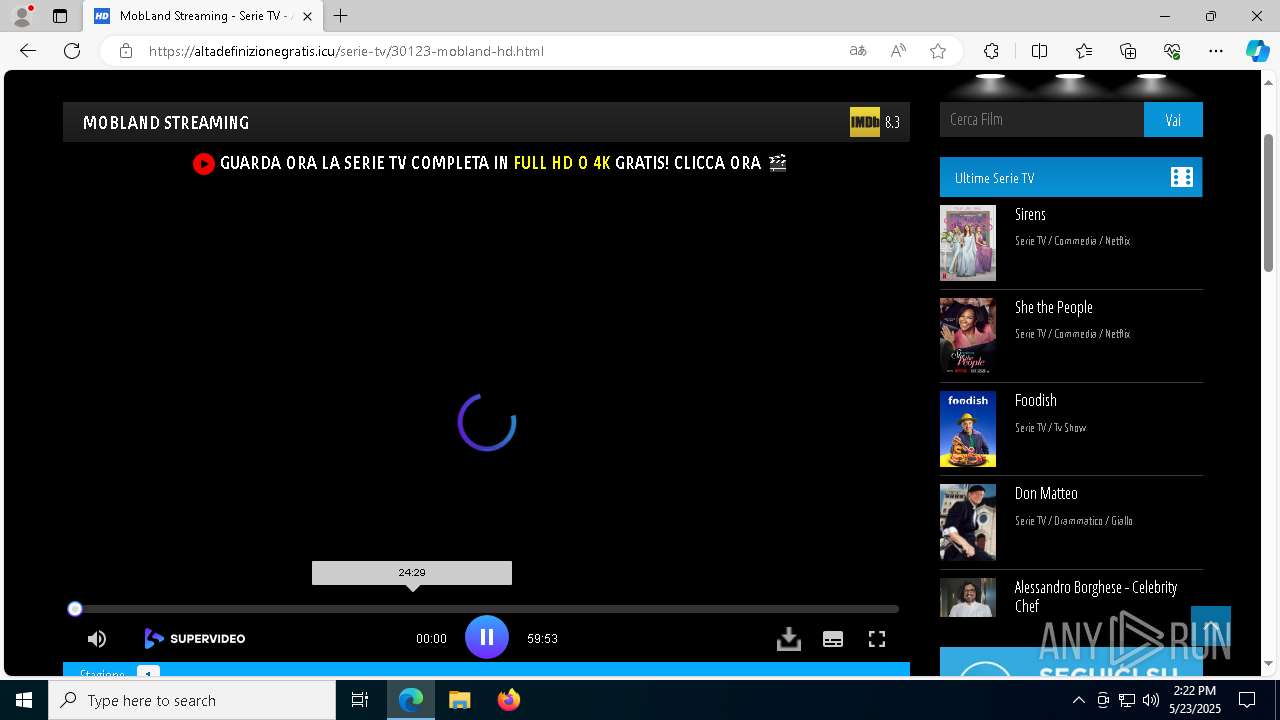Open Sirens poster thumbnail
1280x720 pixels.
[968, 243]
